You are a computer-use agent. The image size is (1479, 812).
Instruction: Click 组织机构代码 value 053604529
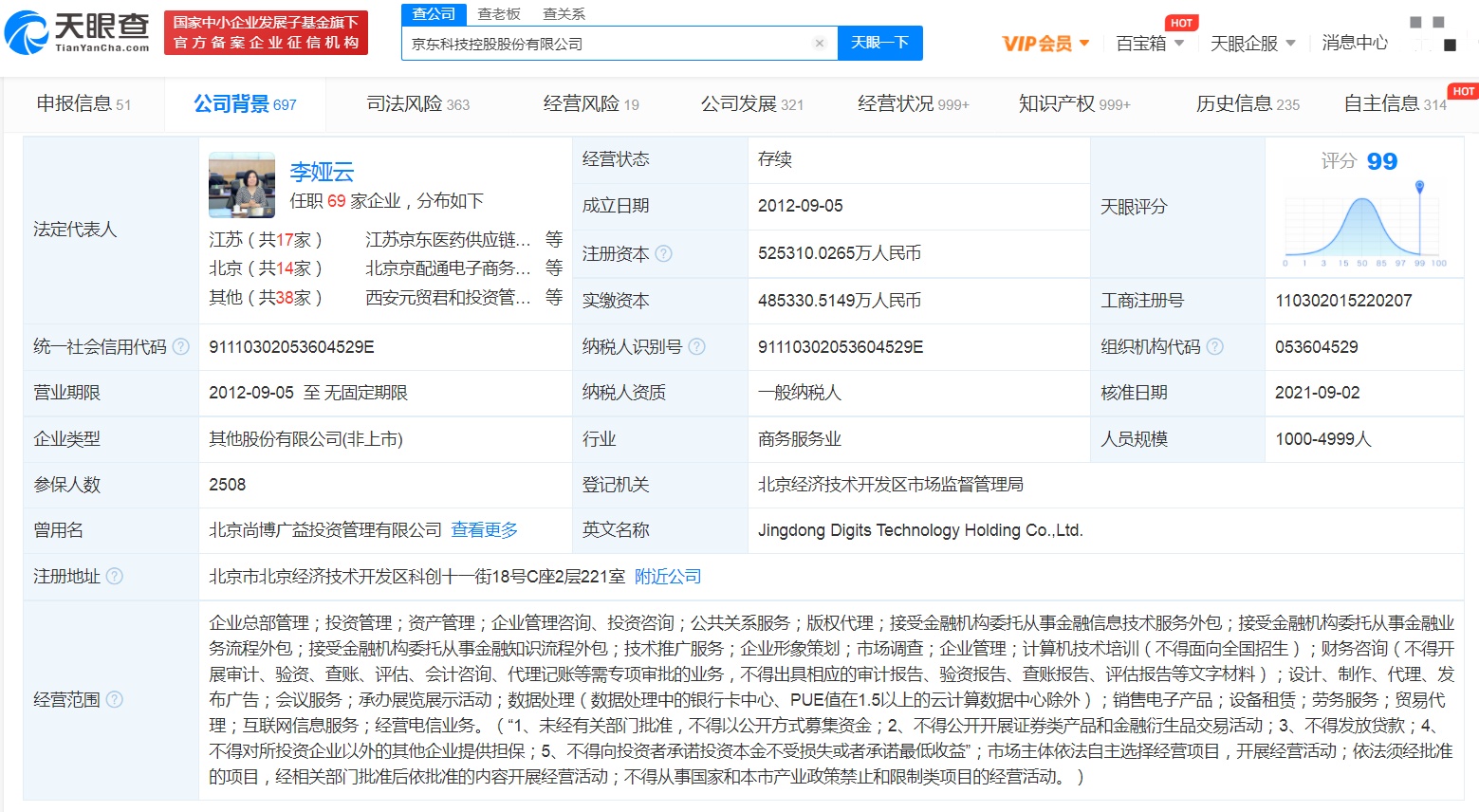1317,347
